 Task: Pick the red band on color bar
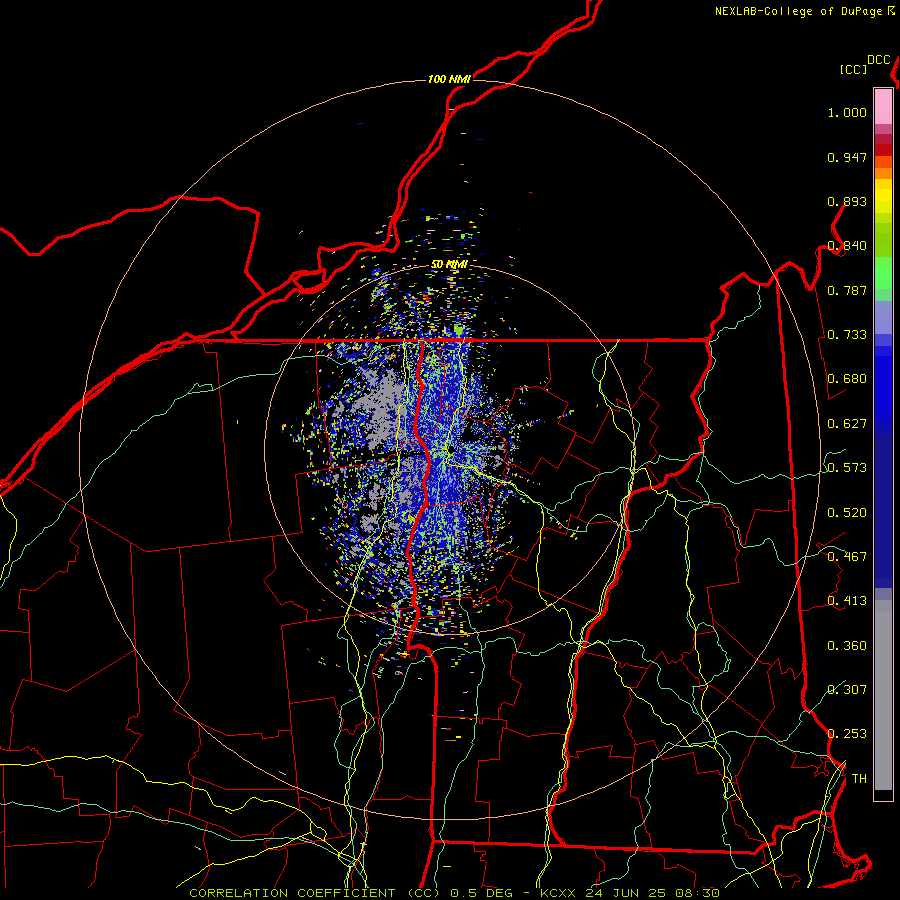tap(883, 149)
